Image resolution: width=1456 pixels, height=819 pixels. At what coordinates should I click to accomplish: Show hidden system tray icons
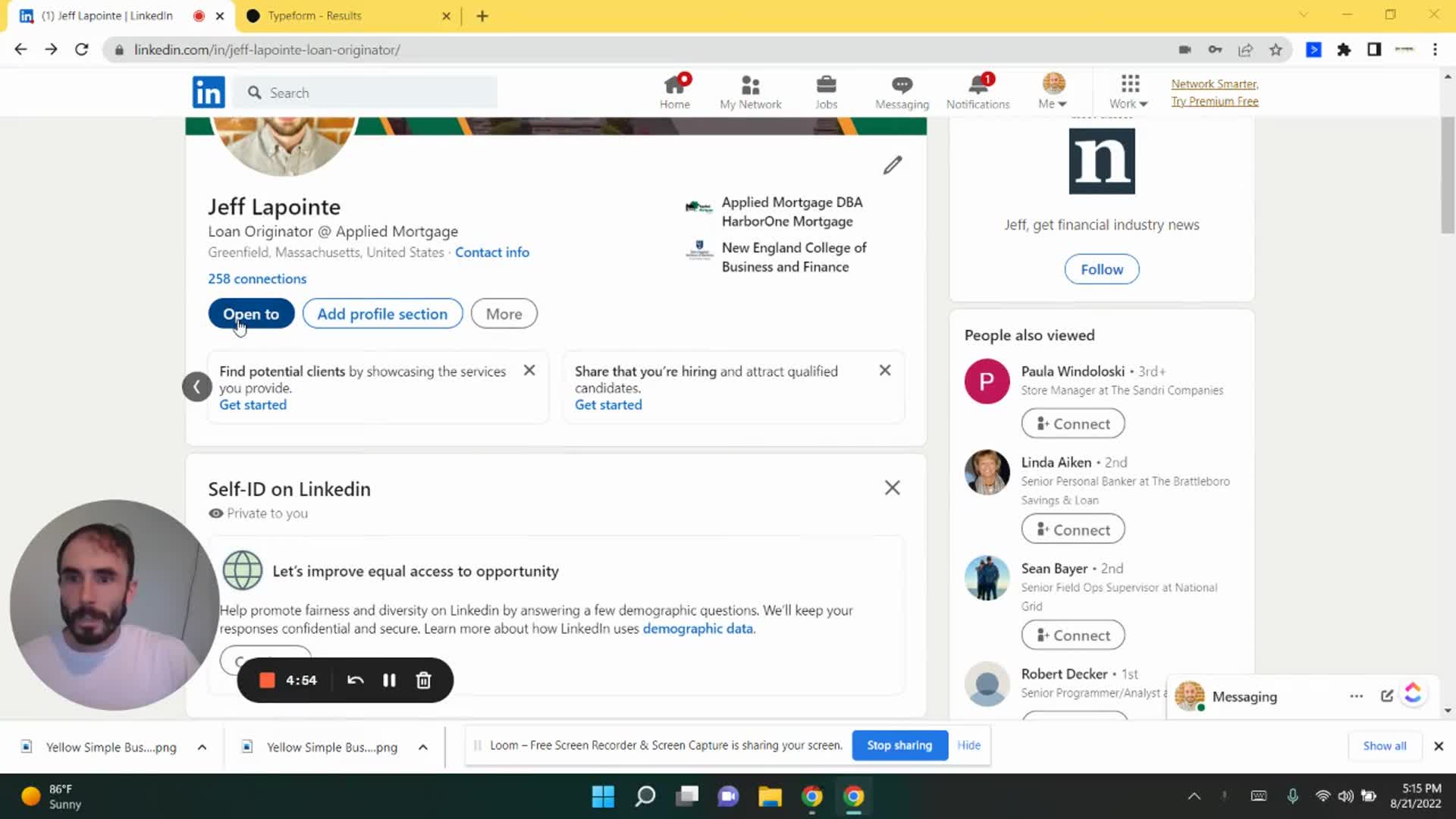[x=1194, y=796]
